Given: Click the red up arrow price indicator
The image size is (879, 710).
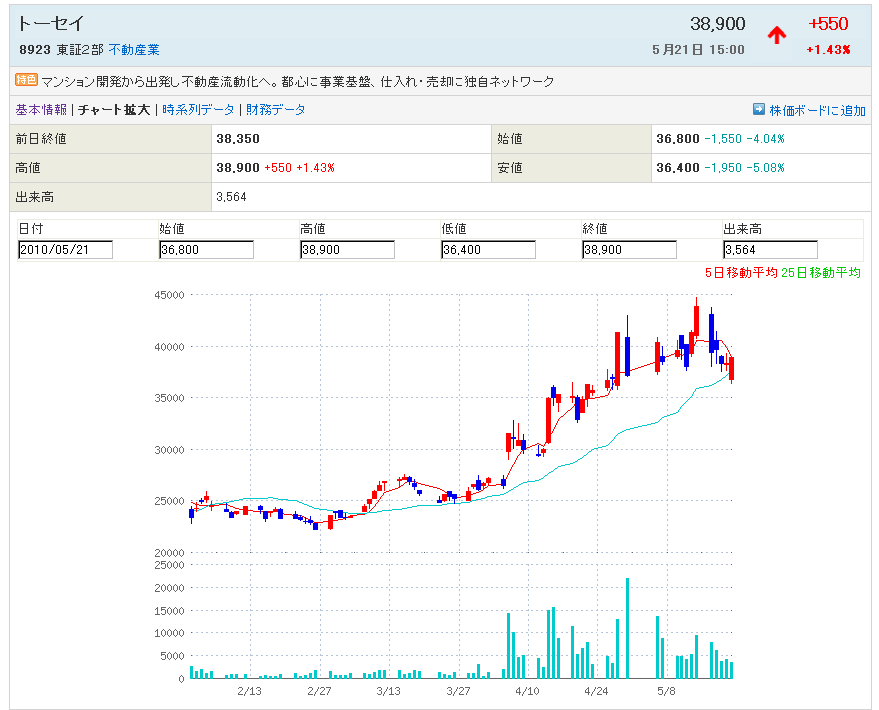Looking at the screenshot, I should pyautogui.click(x=777, y=36).
